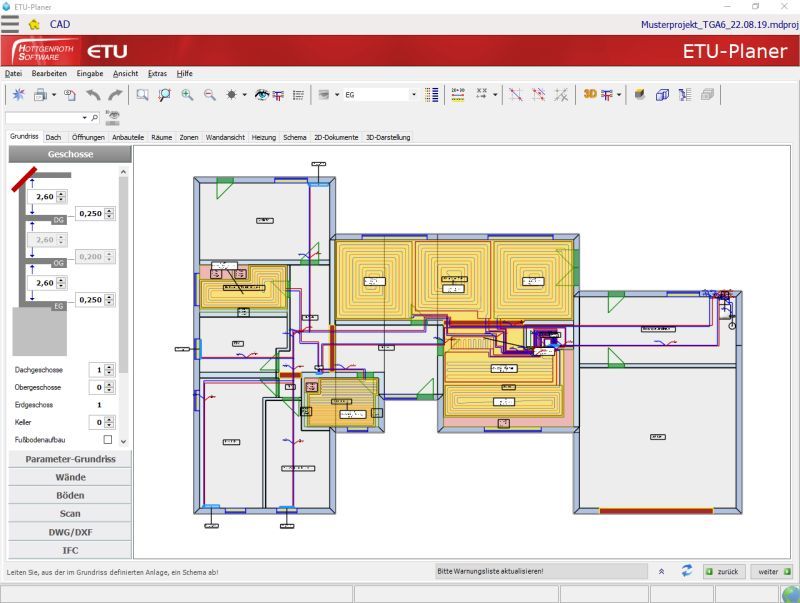Open the Extras menu
Image resolution: width=800 pixels, height=603 pixels.
click(157, 73)
